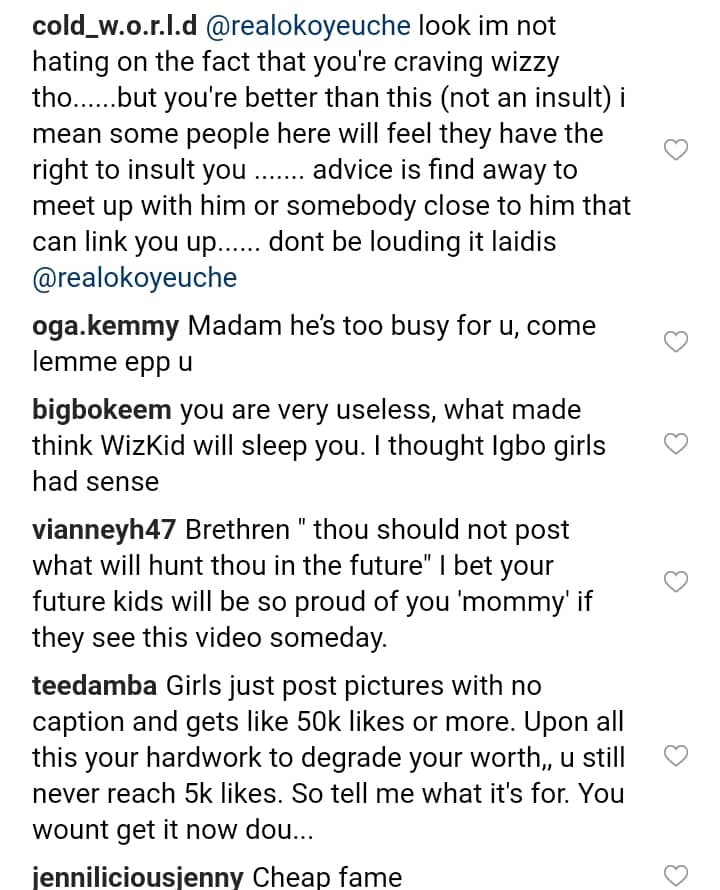The image size is (720, 890).
Task: Visit bigbokeem's profile via username
Action: (x=102, y=410)
